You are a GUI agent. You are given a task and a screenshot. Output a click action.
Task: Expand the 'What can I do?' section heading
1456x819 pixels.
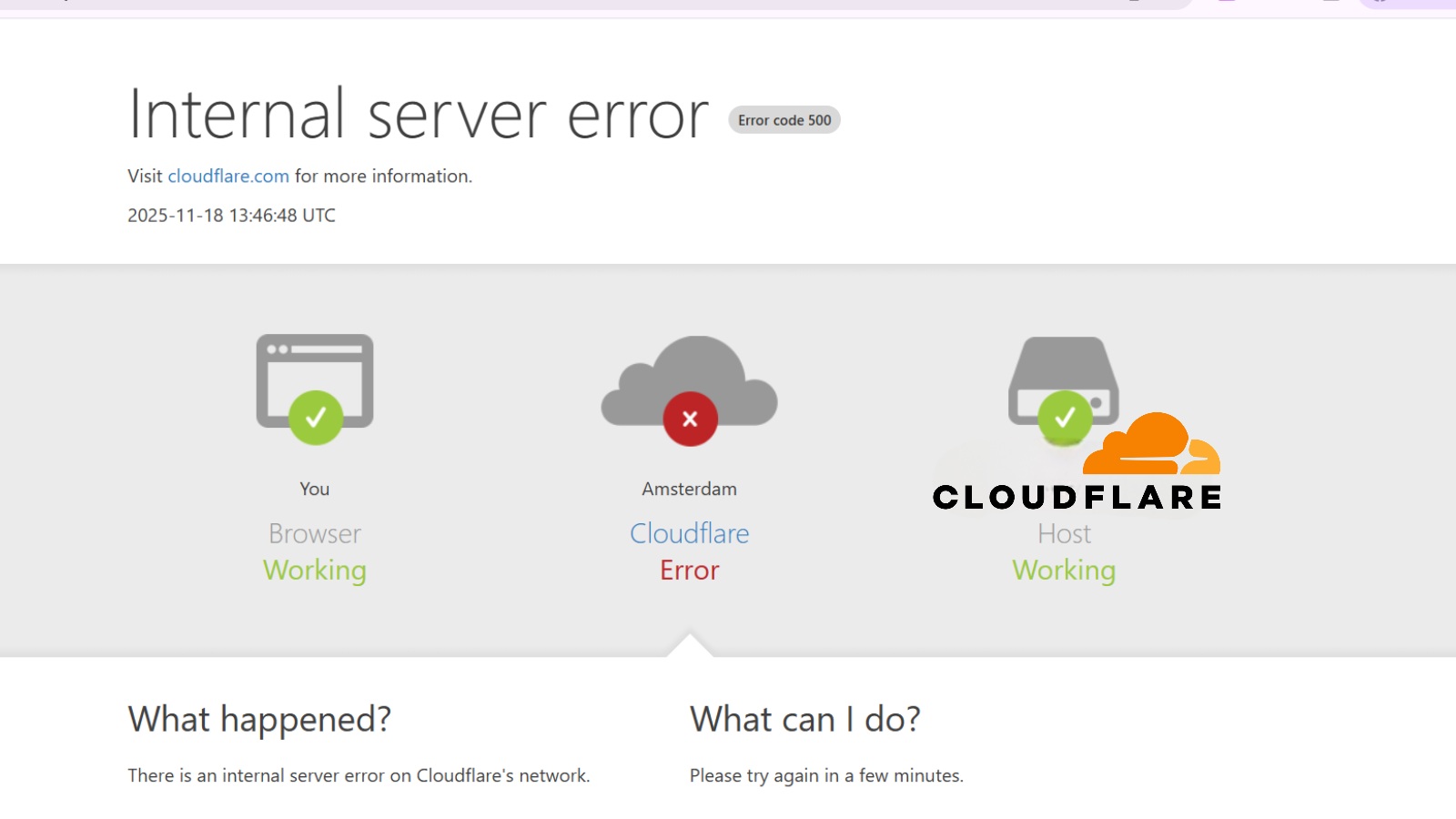(805, 719)
